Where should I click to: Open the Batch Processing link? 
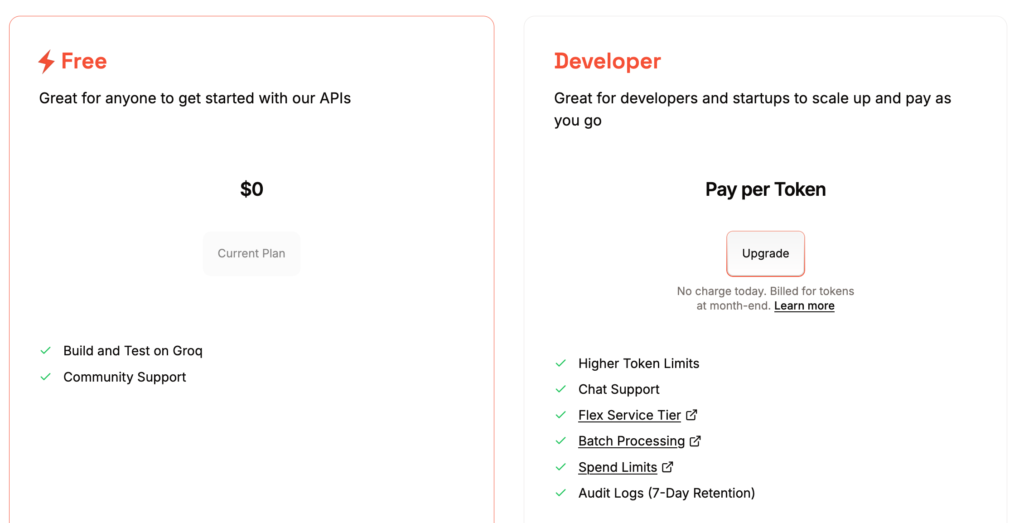point(631,441)
